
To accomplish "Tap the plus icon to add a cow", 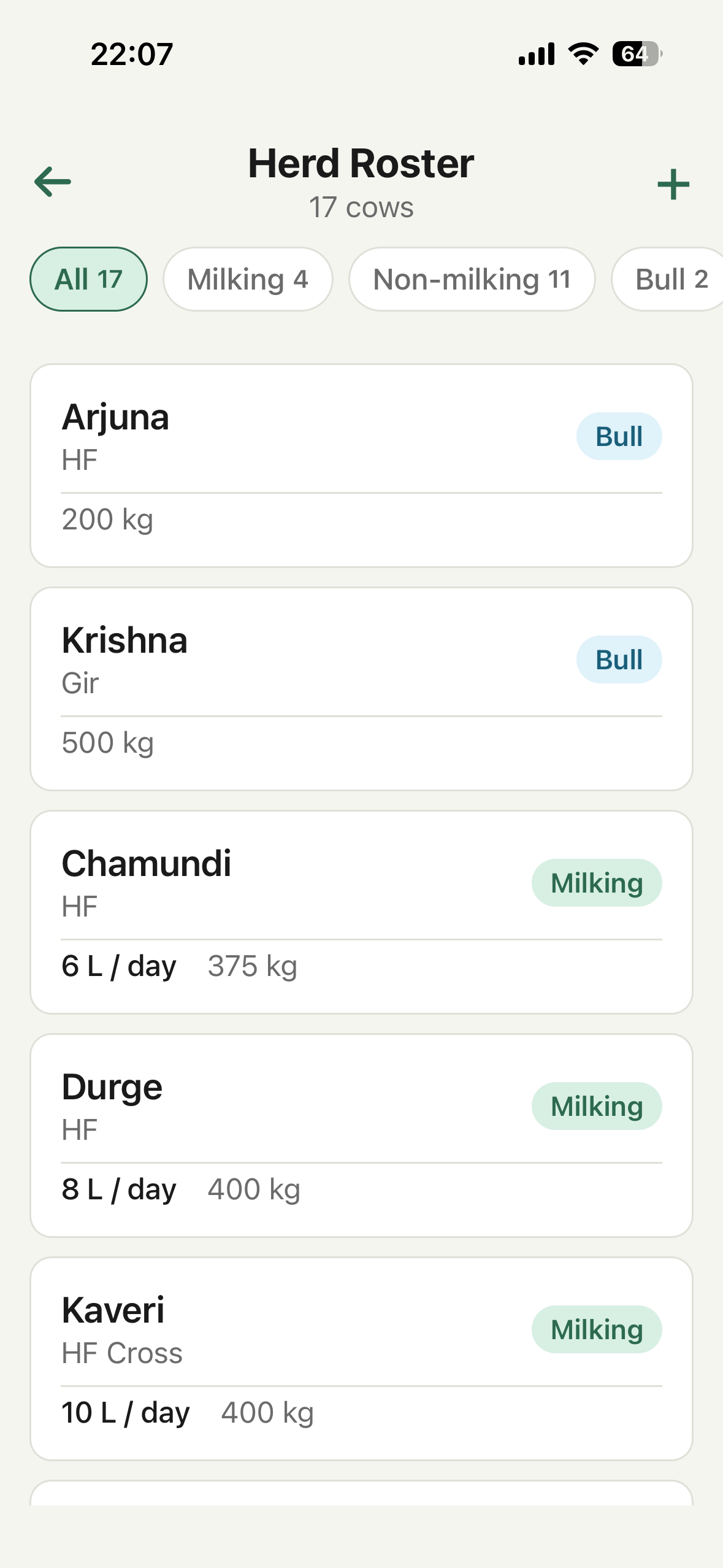I will (673, 184).
